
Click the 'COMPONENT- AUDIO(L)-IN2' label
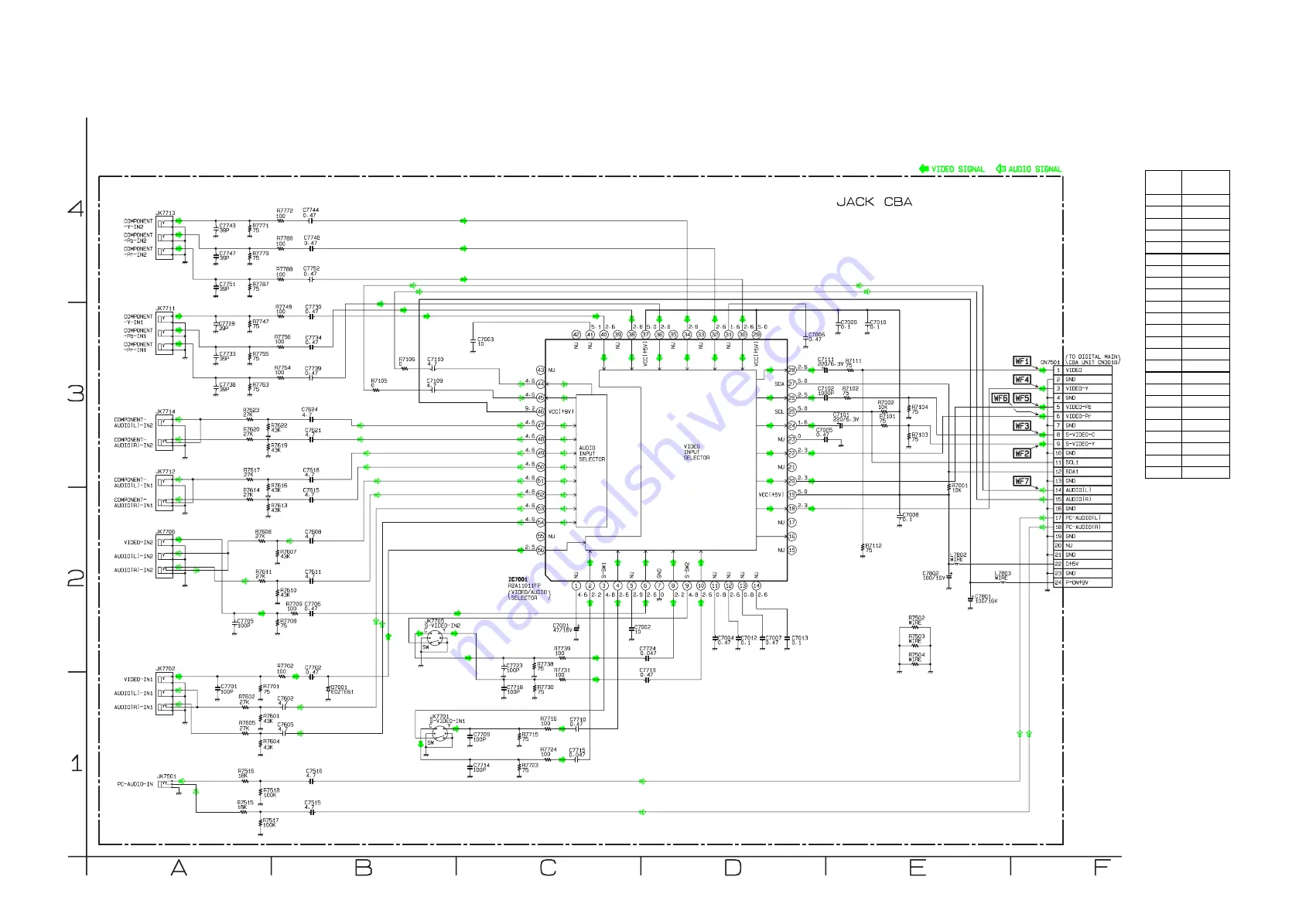click(x=133, y=422)
